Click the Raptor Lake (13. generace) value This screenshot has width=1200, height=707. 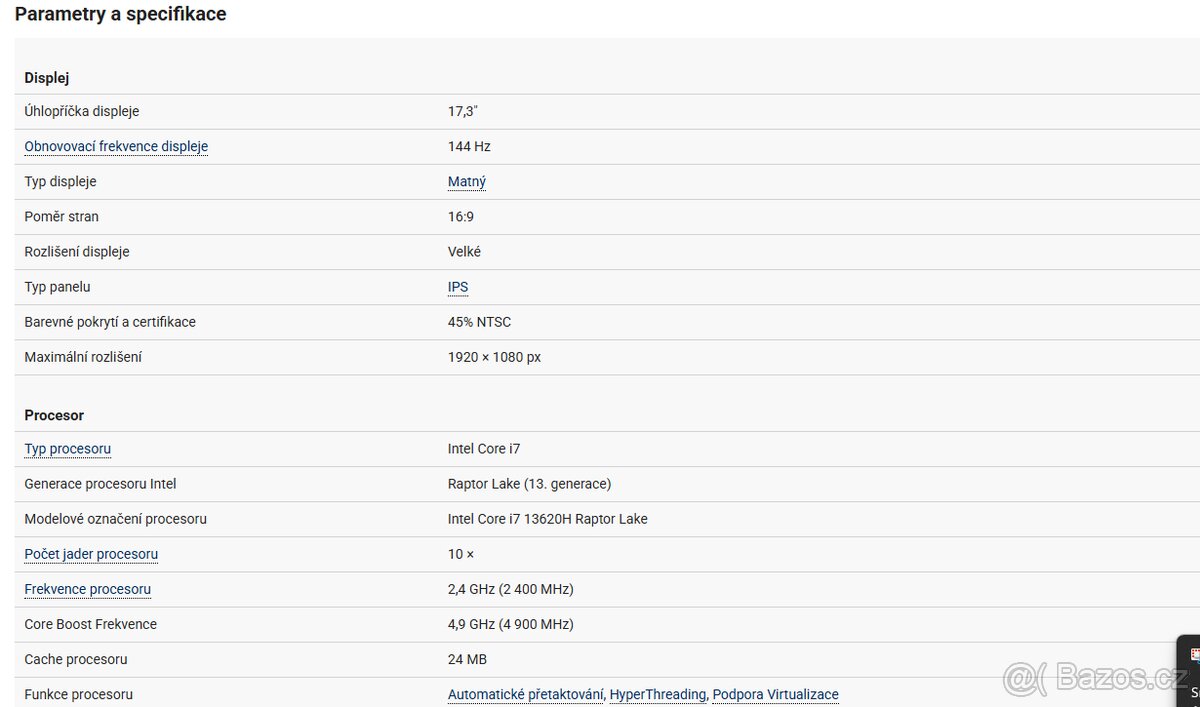pyautogui.click(x=530, y=484)
